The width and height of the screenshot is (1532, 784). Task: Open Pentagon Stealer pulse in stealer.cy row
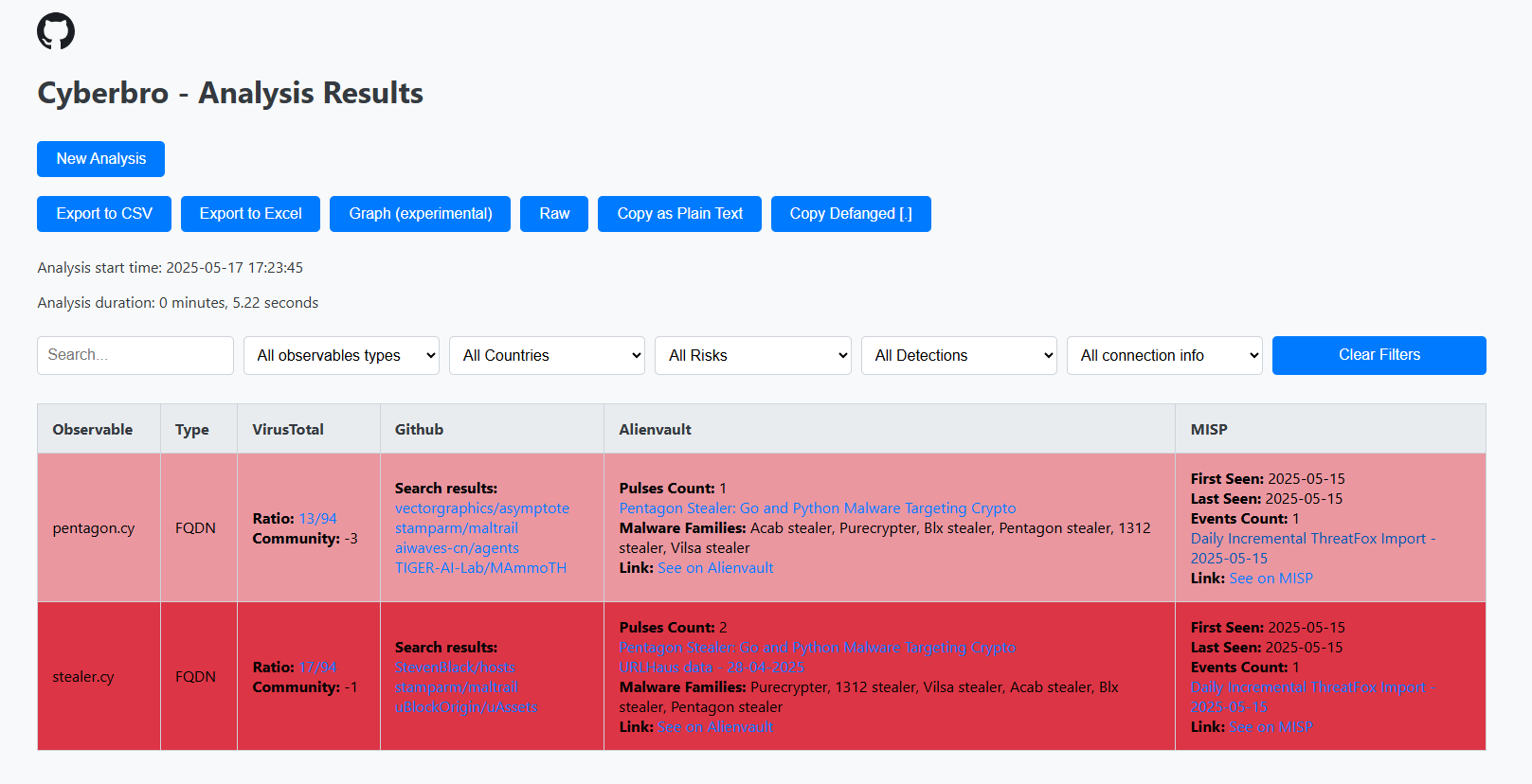[818, 648]
